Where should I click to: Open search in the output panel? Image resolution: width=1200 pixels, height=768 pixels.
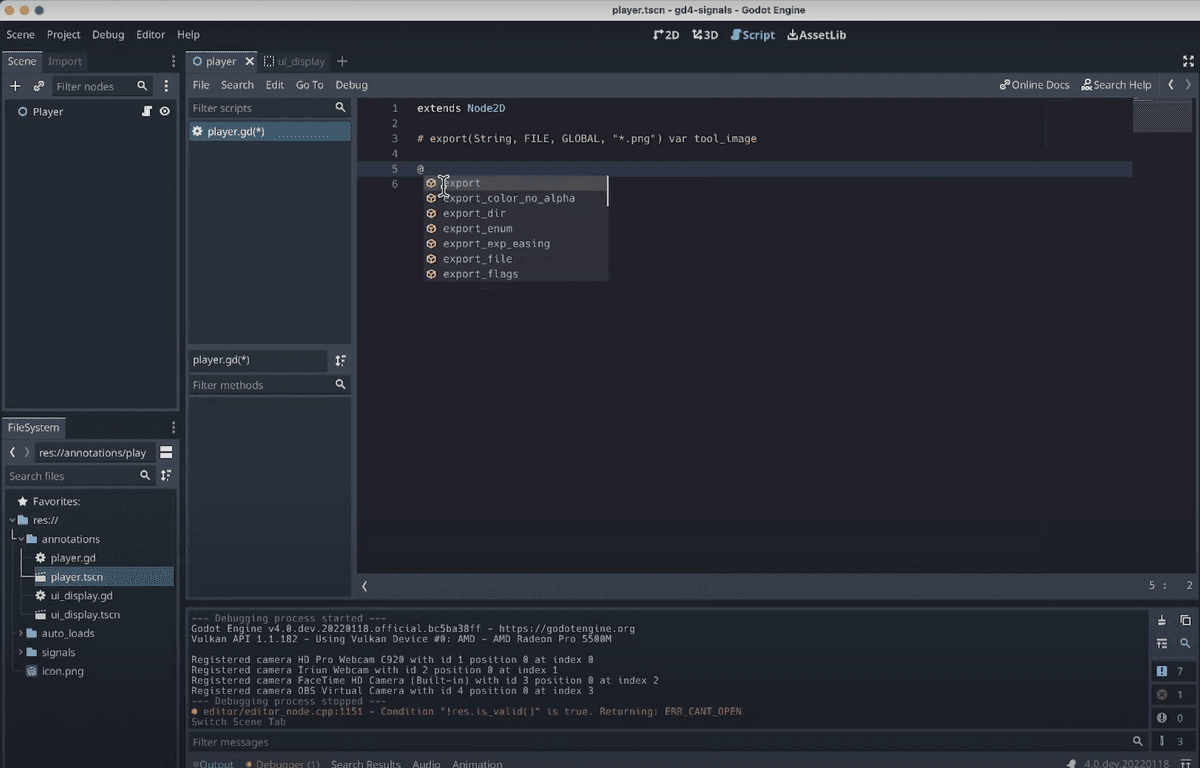tap(1185, 643)
